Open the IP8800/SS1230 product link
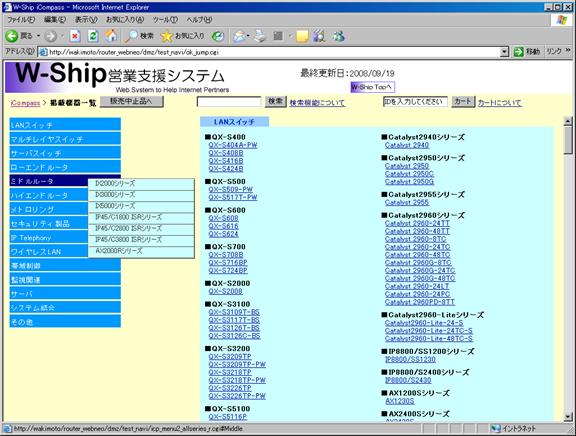The width and height of the screenshot is (576, 436). (410, 359)
